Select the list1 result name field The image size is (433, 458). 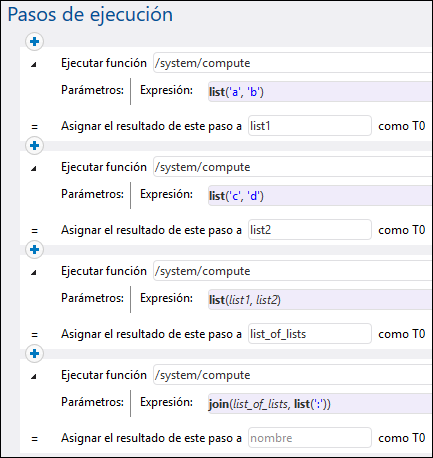(x=310, y=126)
